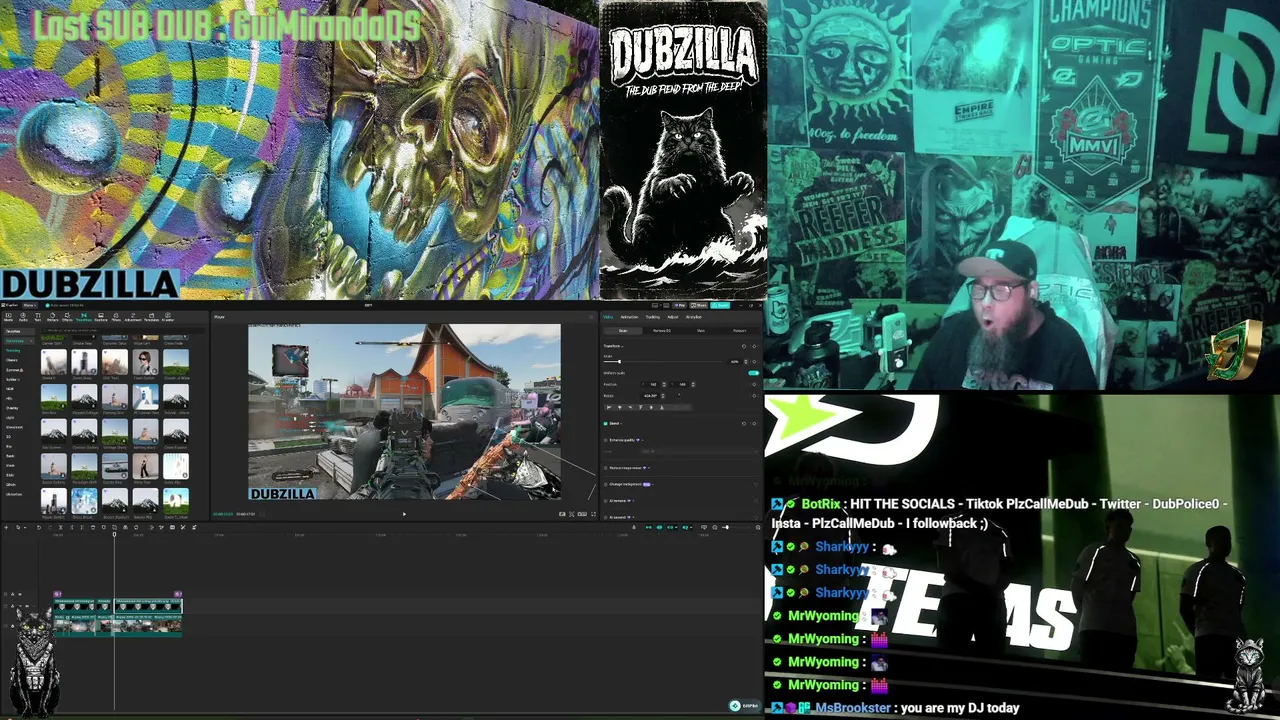Open the Menu dropdown in title bar

[x=30, y=305]
